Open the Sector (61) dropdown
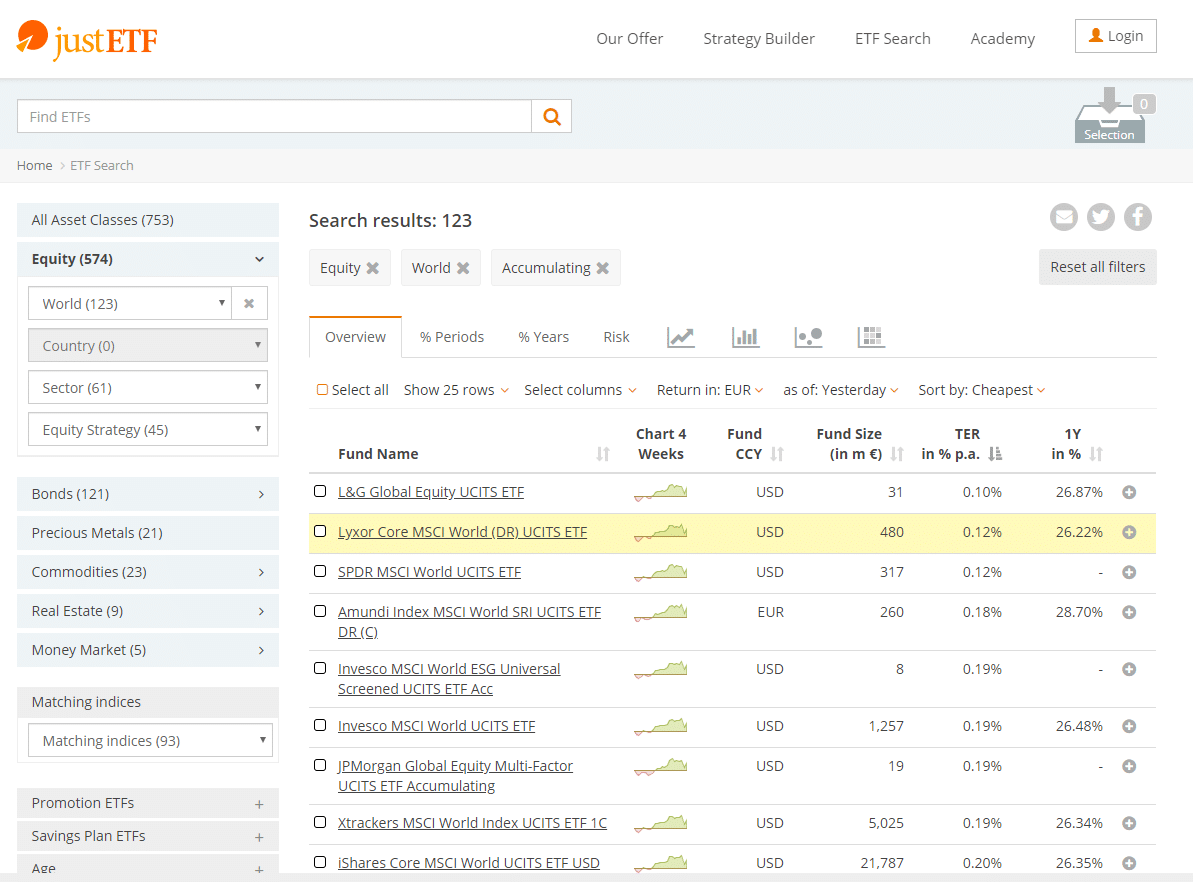 click(148, 387)
